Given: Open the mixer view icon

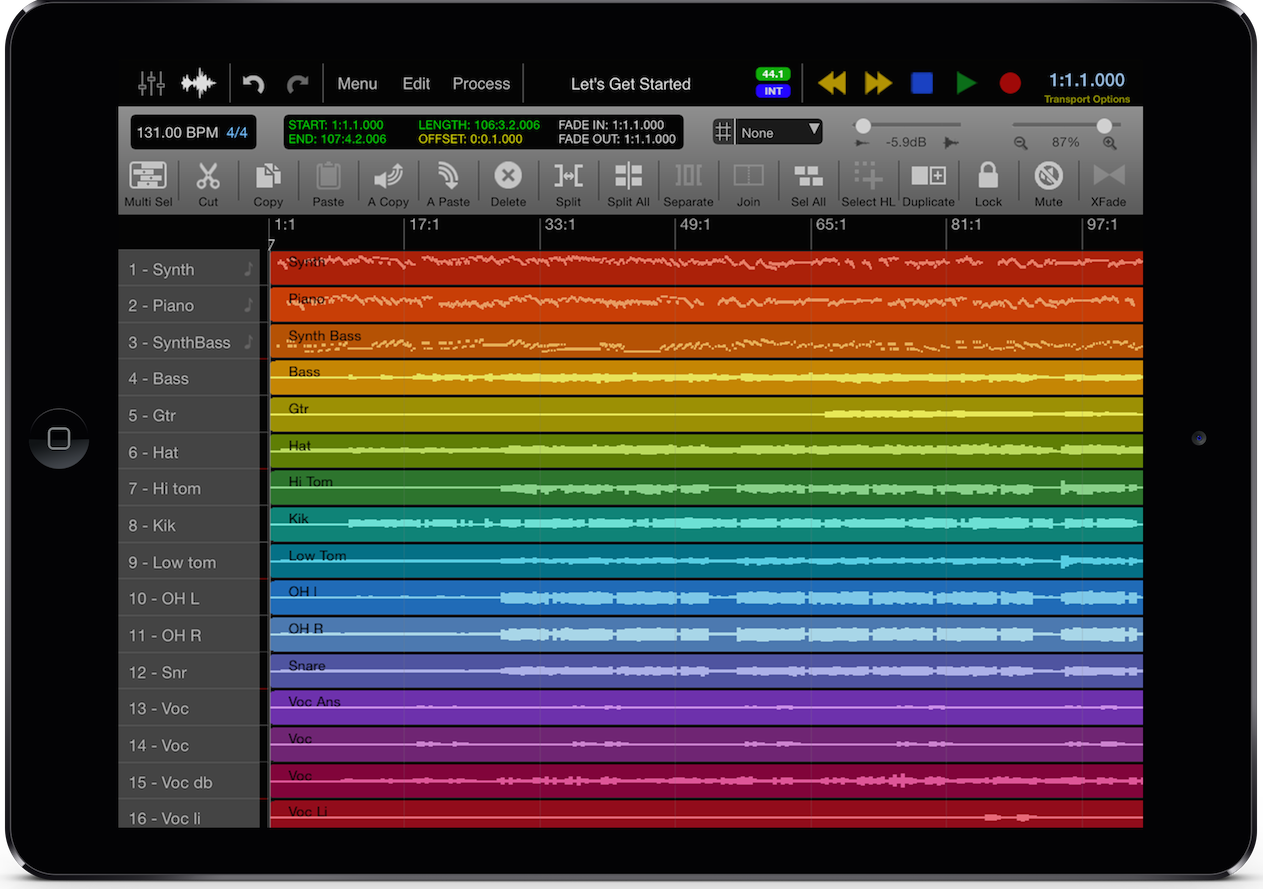Looking at the screenshot, I should pos(151,84).
